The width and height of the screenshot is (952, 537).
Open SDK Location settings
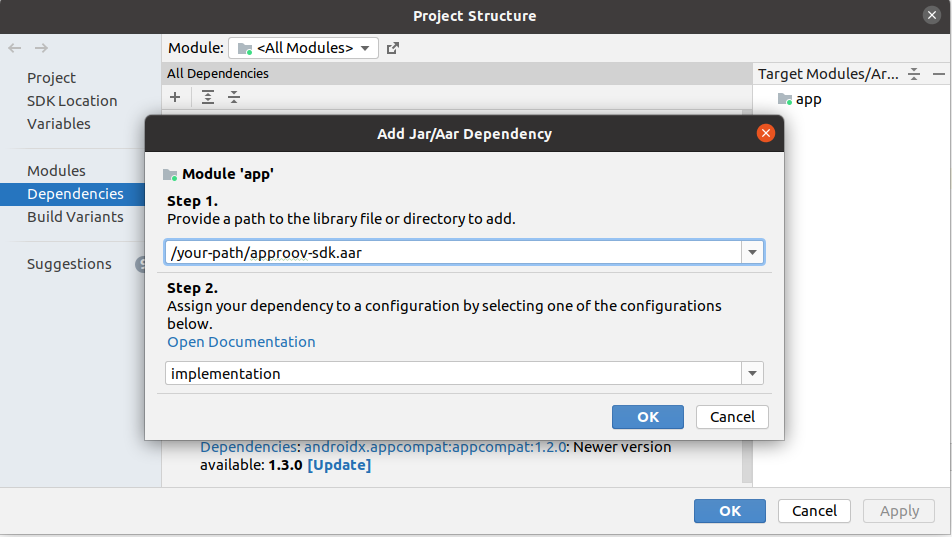(x=72, y=101)
